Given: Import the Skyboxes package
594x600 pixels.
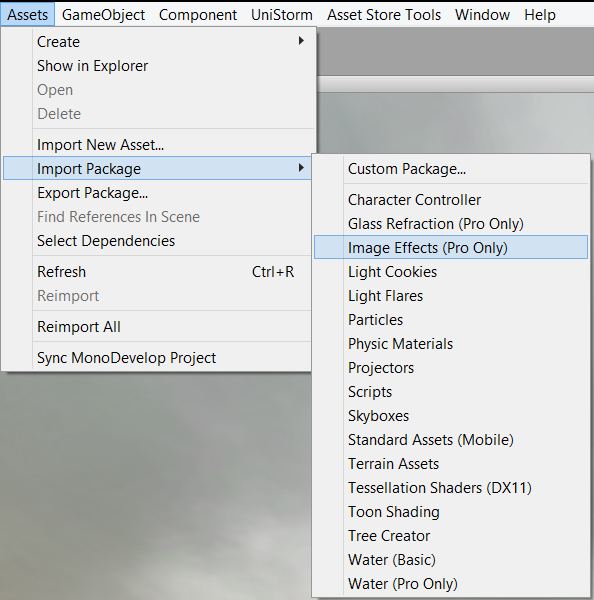Looking at the screenshot, I should click(x=451, y=416).
